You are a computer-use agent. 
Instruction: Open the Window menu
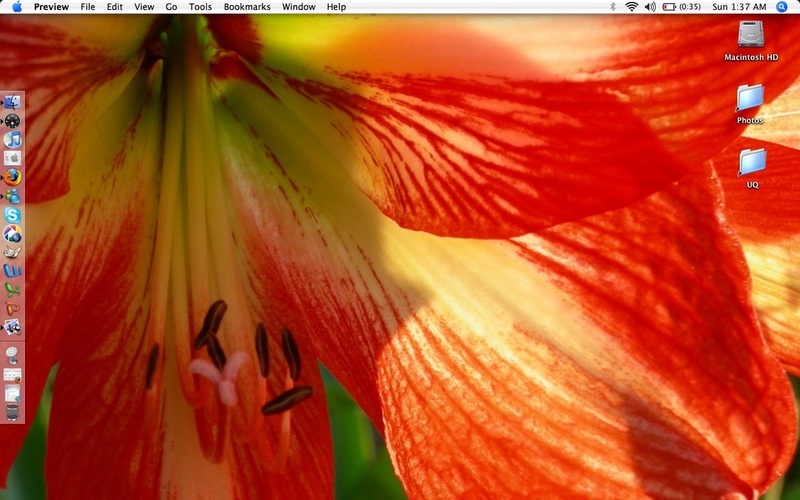[298, 7]
